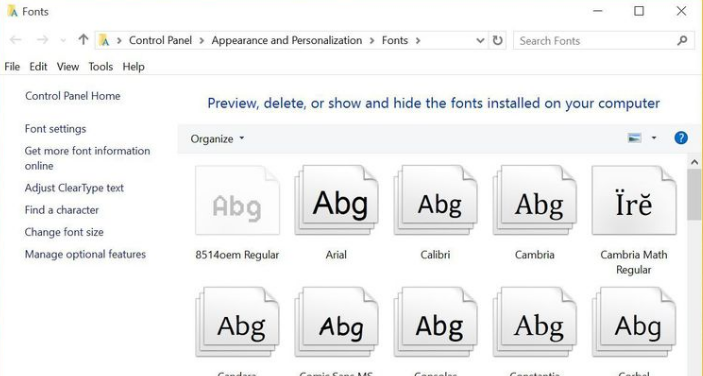Select the Comic Sans MS font icon

pyautogui.click(x=336, y=322)
